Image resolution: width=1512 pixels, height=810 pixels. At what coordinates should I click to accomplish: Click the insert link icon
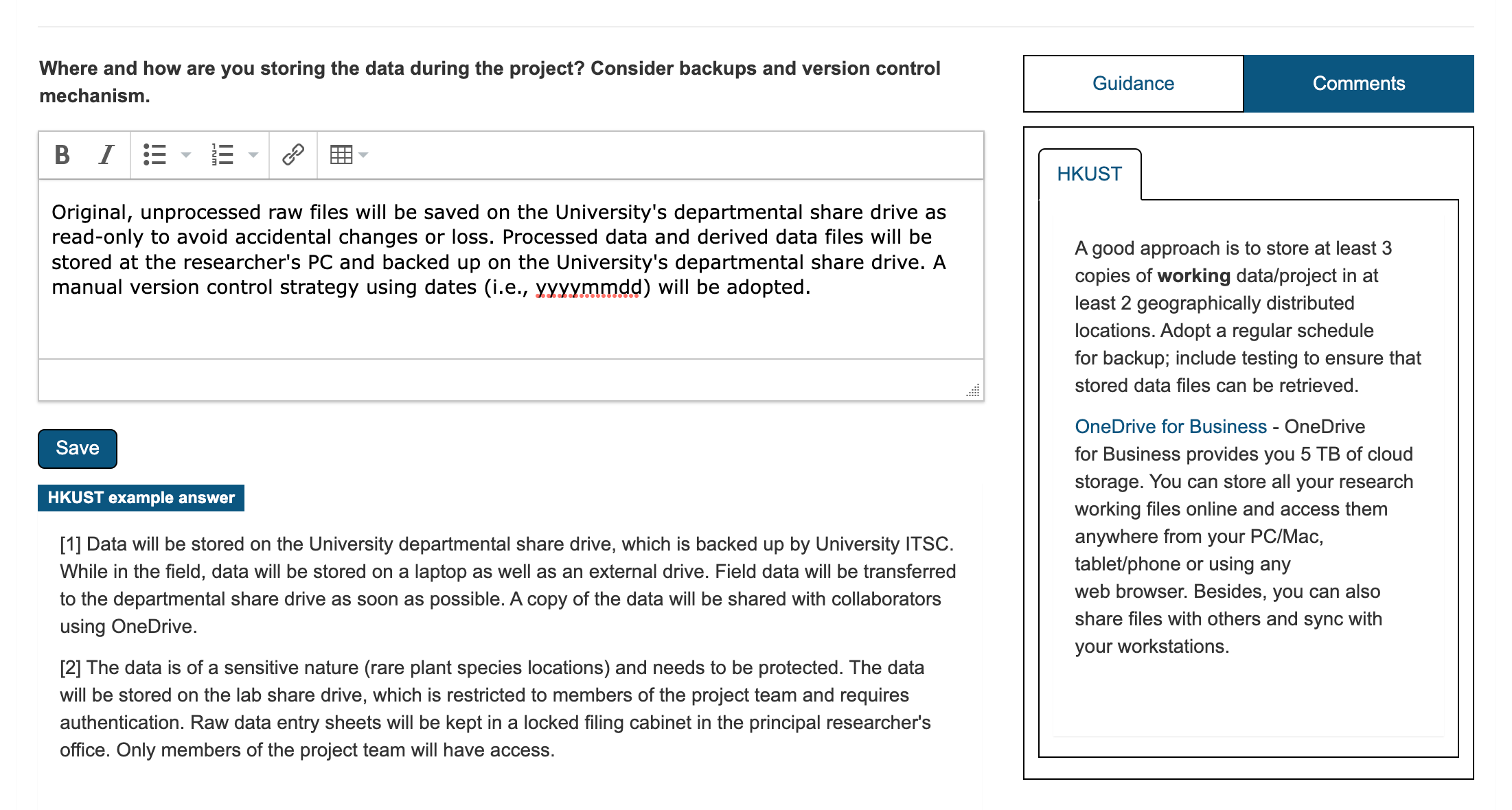tap(293, 155)
